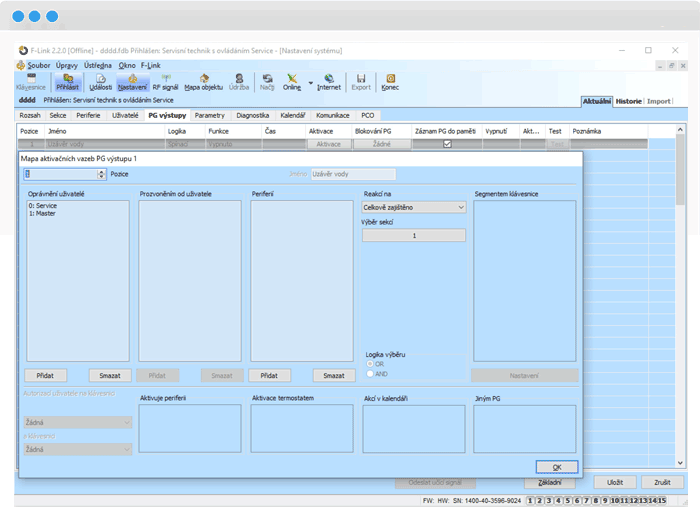Screen dimensions: 700x518
Task: Toggle the Záznam PG do paměti checkbox
Action: coord(447,144)
